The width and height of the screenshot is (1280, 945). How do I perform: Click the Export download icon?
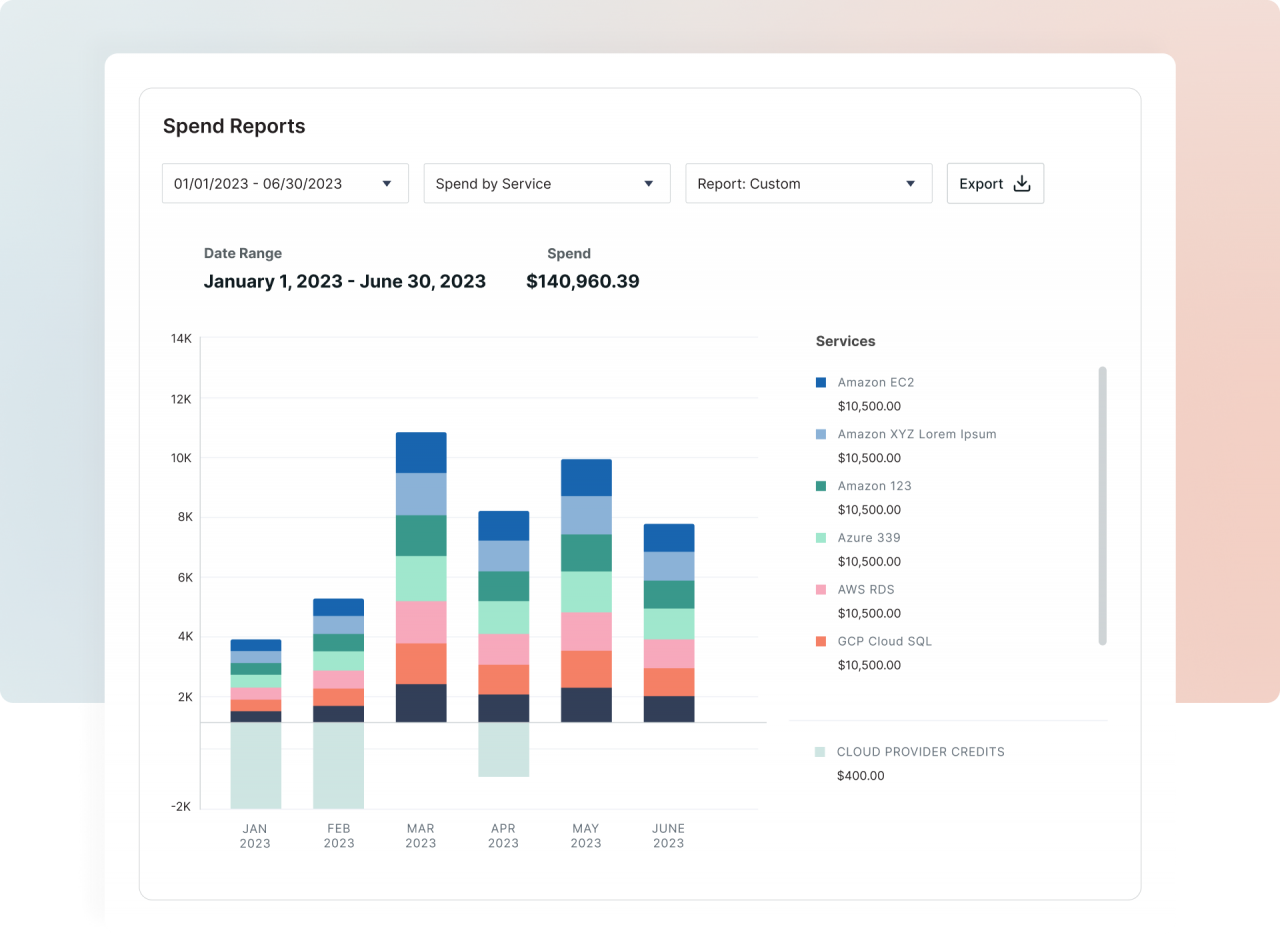point(1021,184)
